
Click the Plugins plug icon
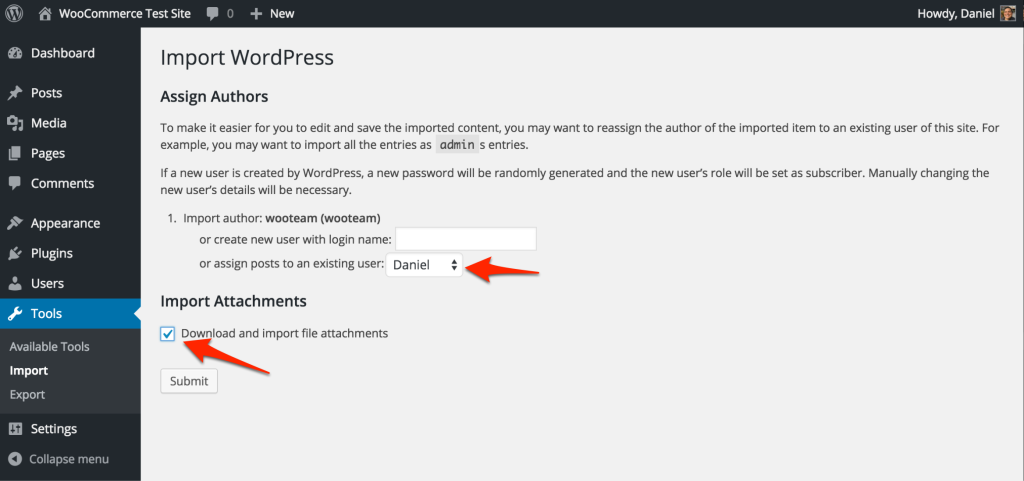point(15,254)
